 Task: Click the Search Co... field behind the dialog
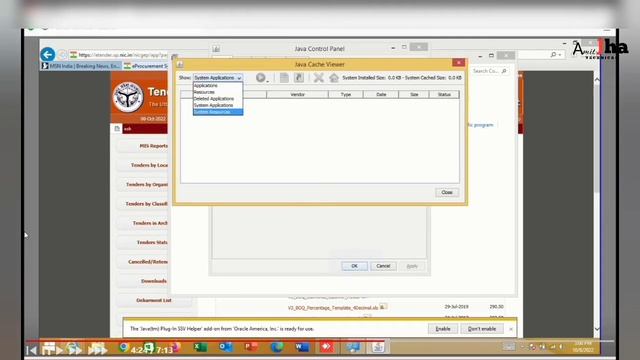click(x=489, y=71)
